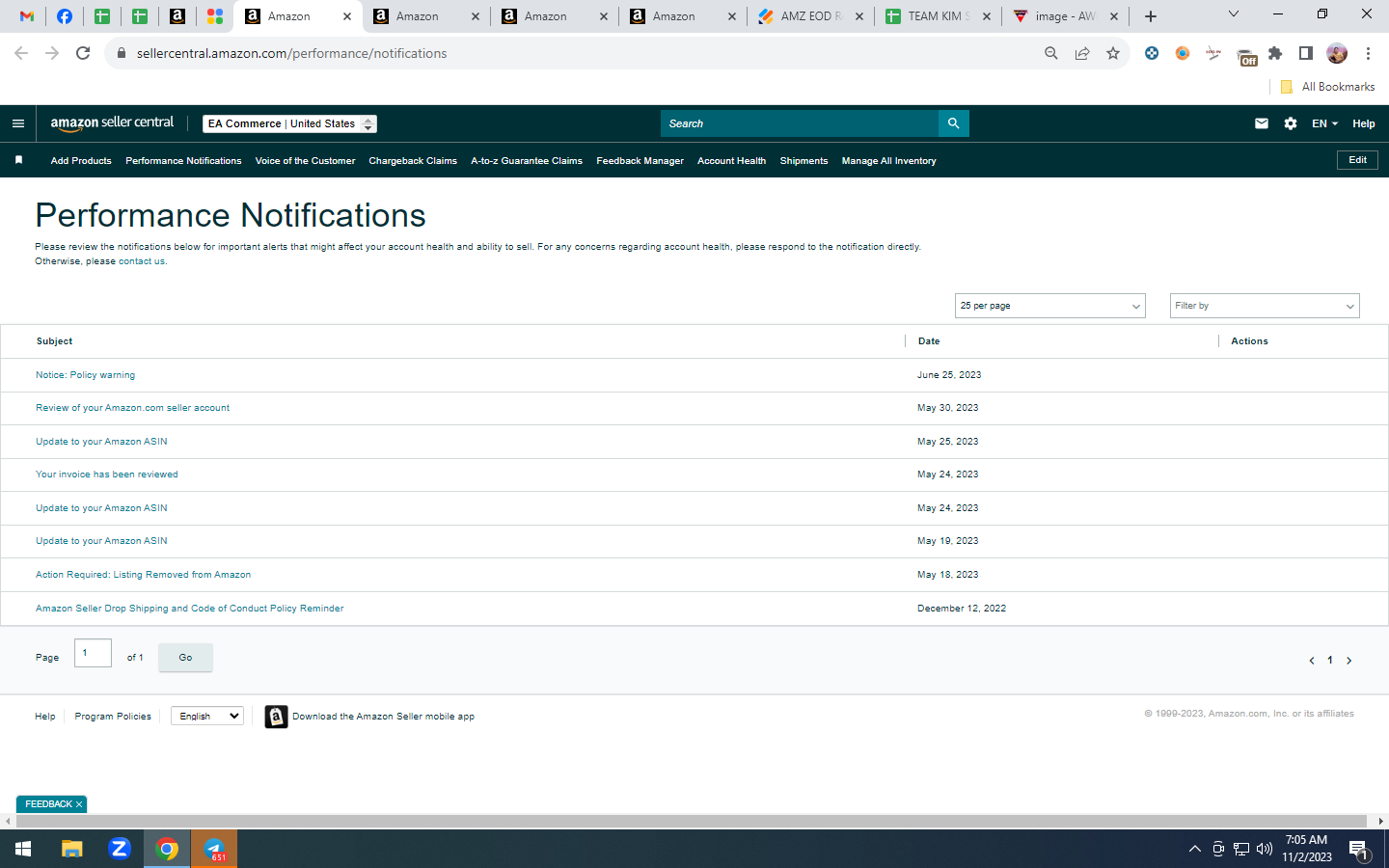Screen dimensions: 1389x868
Task: Click the Go pagination button
Action: coord(185,658)
